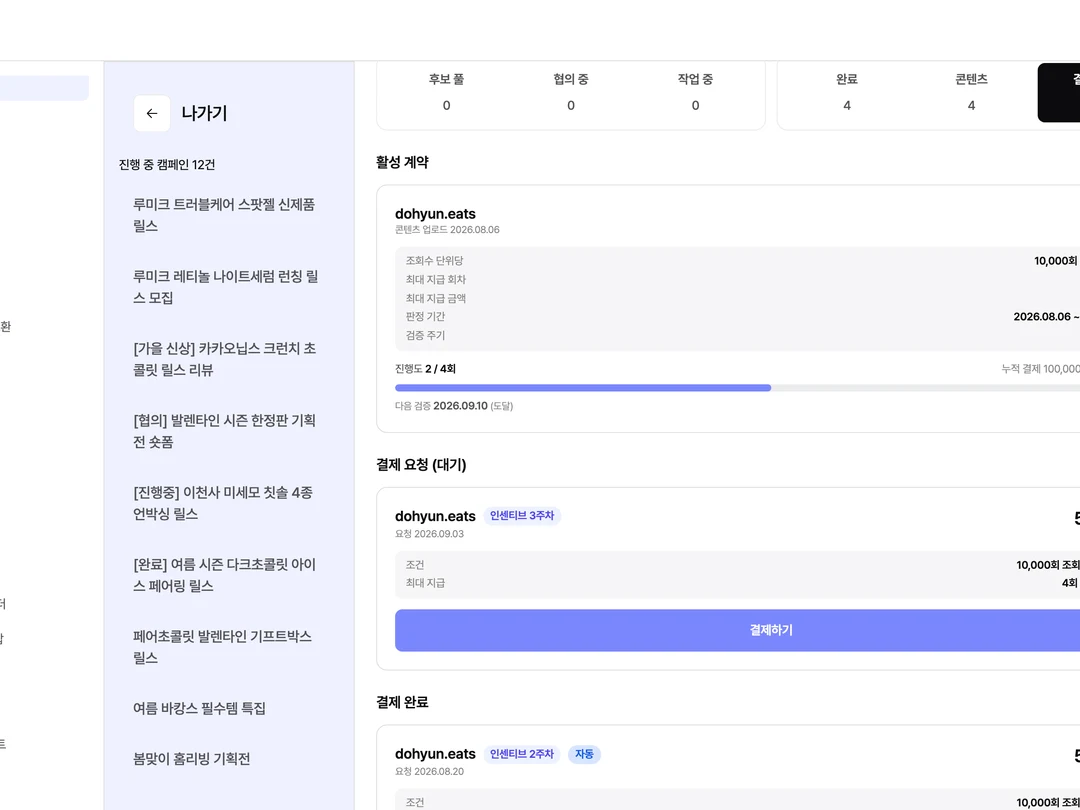Viewport: 1080px width, 810px height.
Task: Click the 진행 중 캠페인 12건 heading
Action: click(167, 165)
